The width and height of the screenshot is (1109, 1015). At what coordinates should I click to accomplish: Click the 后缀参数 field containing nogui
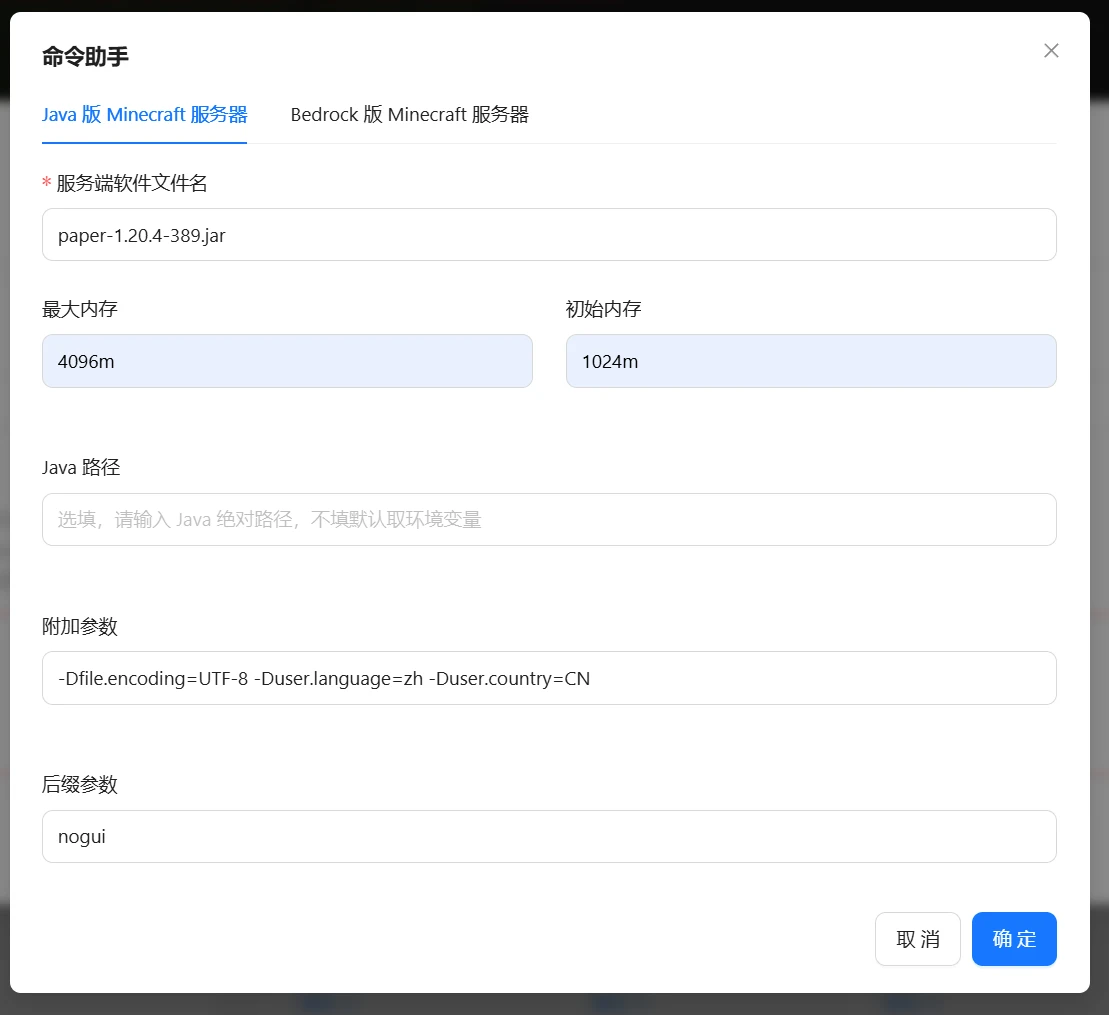click(549, 837)
